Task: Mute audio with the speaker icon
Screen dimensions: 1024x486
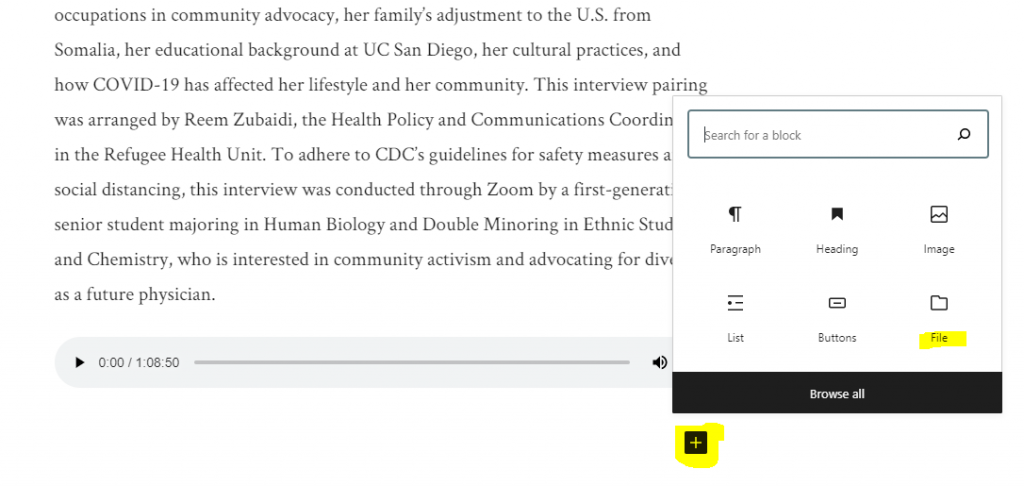Action: point(660,363)
